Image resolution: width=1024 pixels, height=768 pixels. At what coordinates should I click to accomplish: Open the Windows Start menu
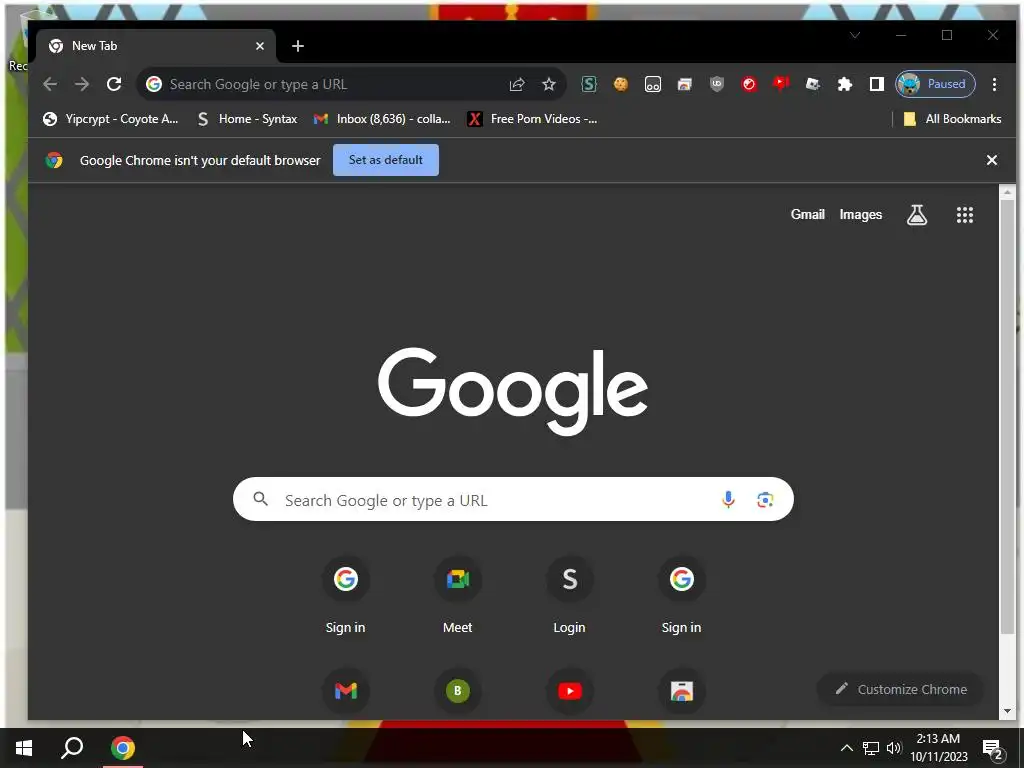(x=24, y=748)
